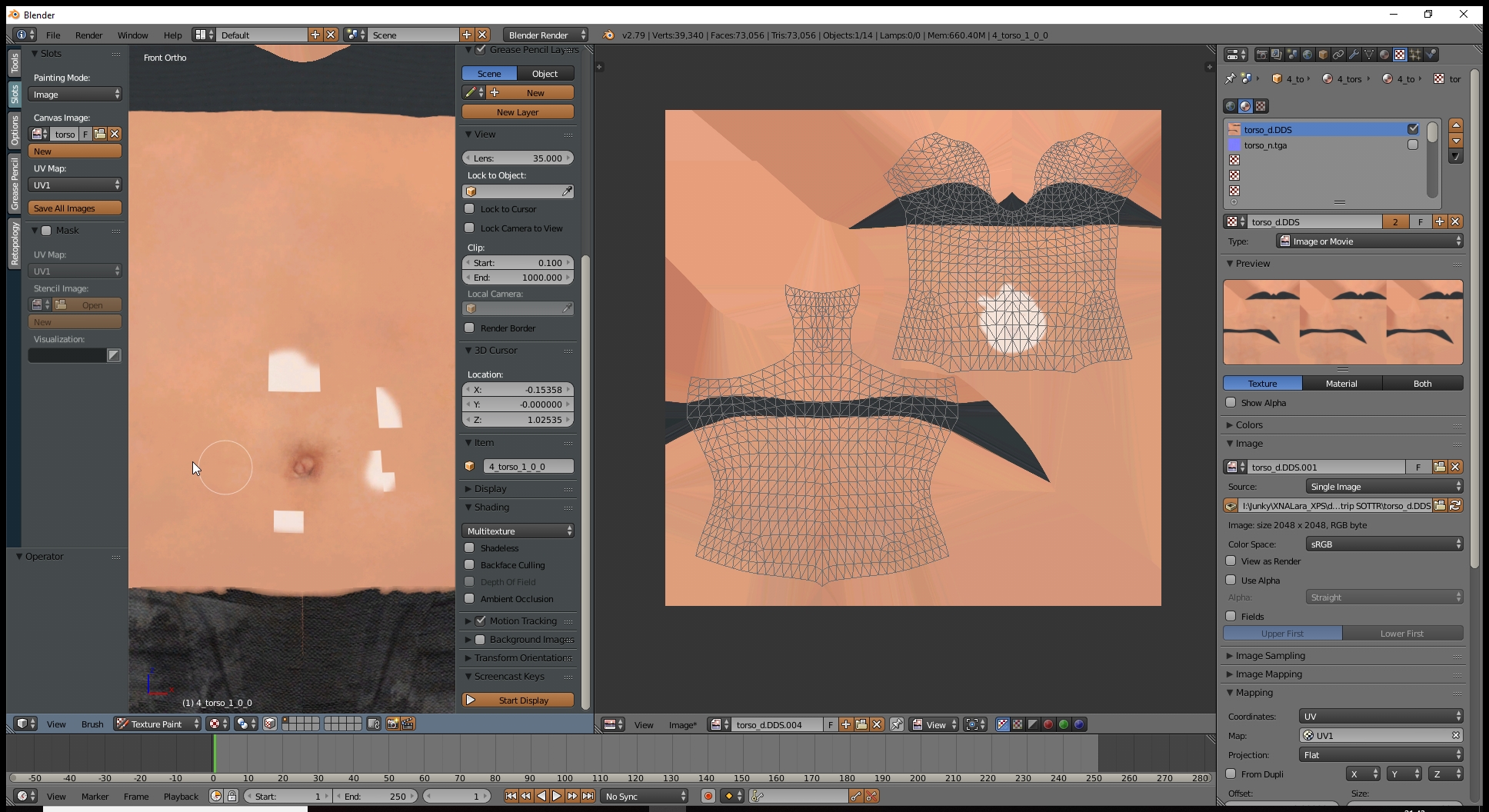The image size is (1489, 812).
Task: Click the Save All Images button
Action: (x=74, y=208)
